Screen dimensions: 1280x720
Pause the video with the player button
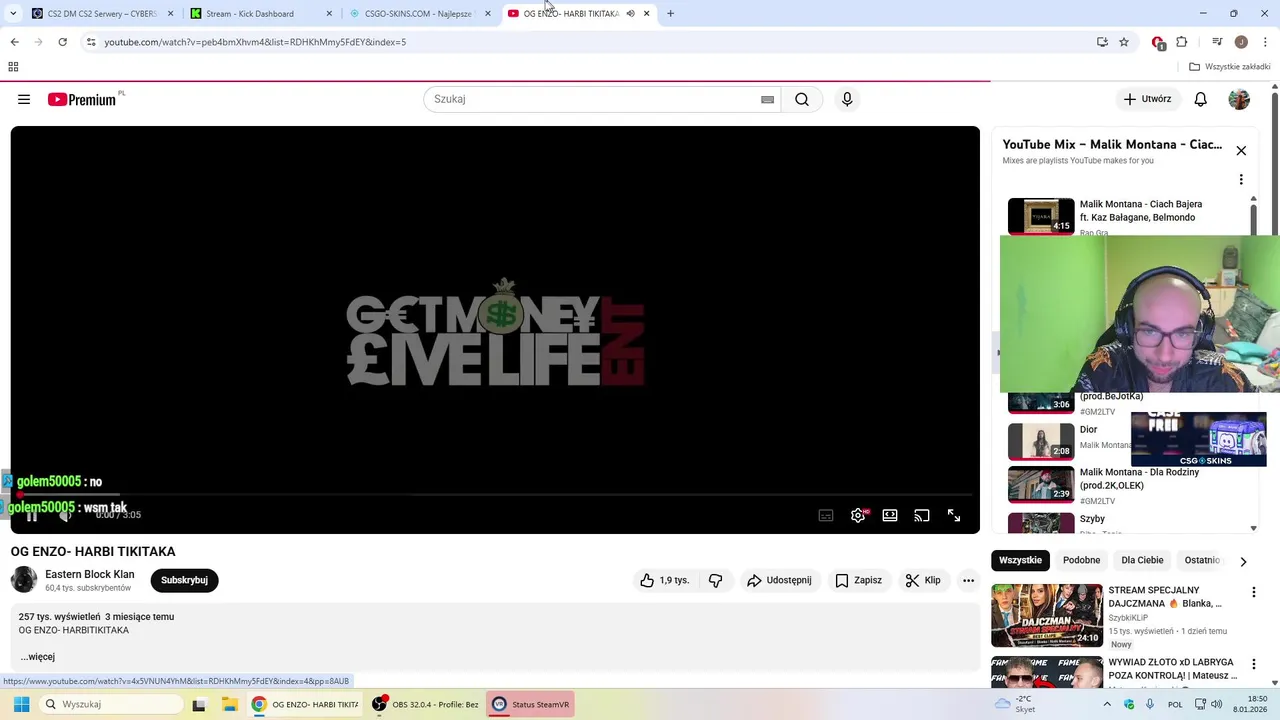31,515
